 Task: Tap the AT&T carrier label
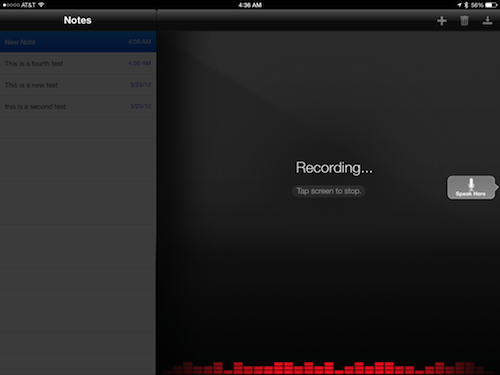pos(28,5)
